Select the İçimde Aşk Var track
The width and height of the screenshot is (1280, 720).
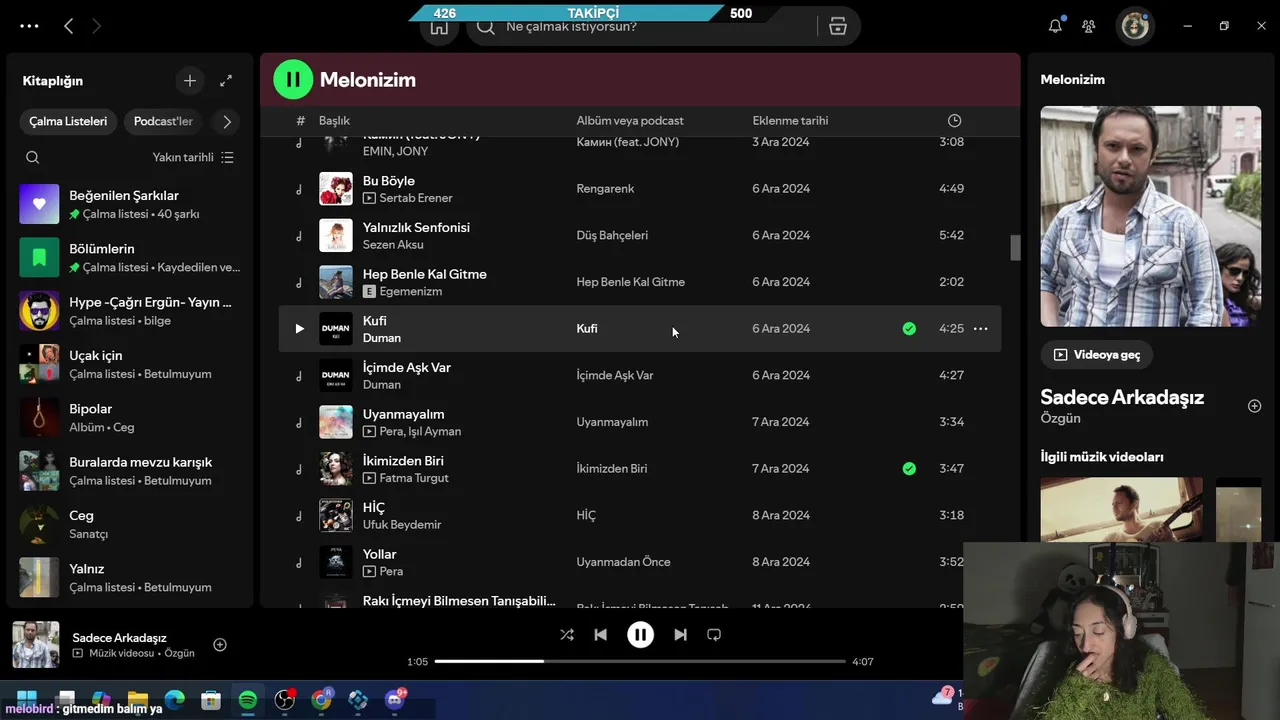coord(407,367)
